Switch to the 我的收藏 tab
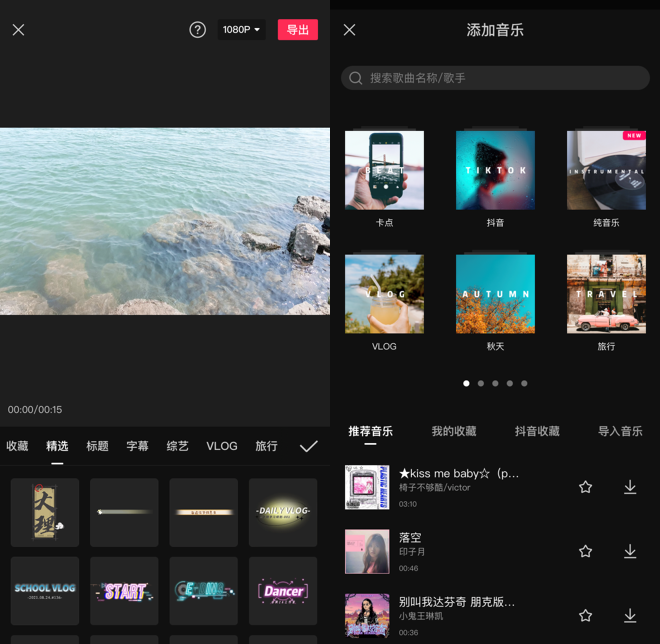Viewport: 660px width, 644px height. click(x=454, y=431)
